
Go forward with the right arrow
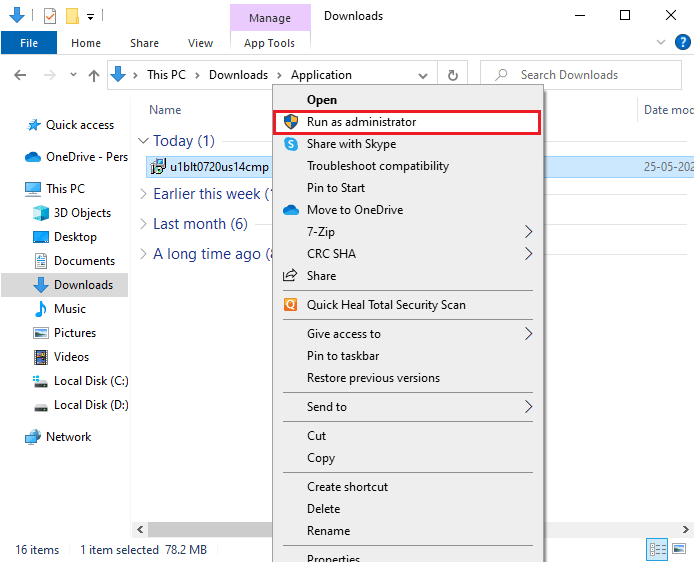point(50,75)
